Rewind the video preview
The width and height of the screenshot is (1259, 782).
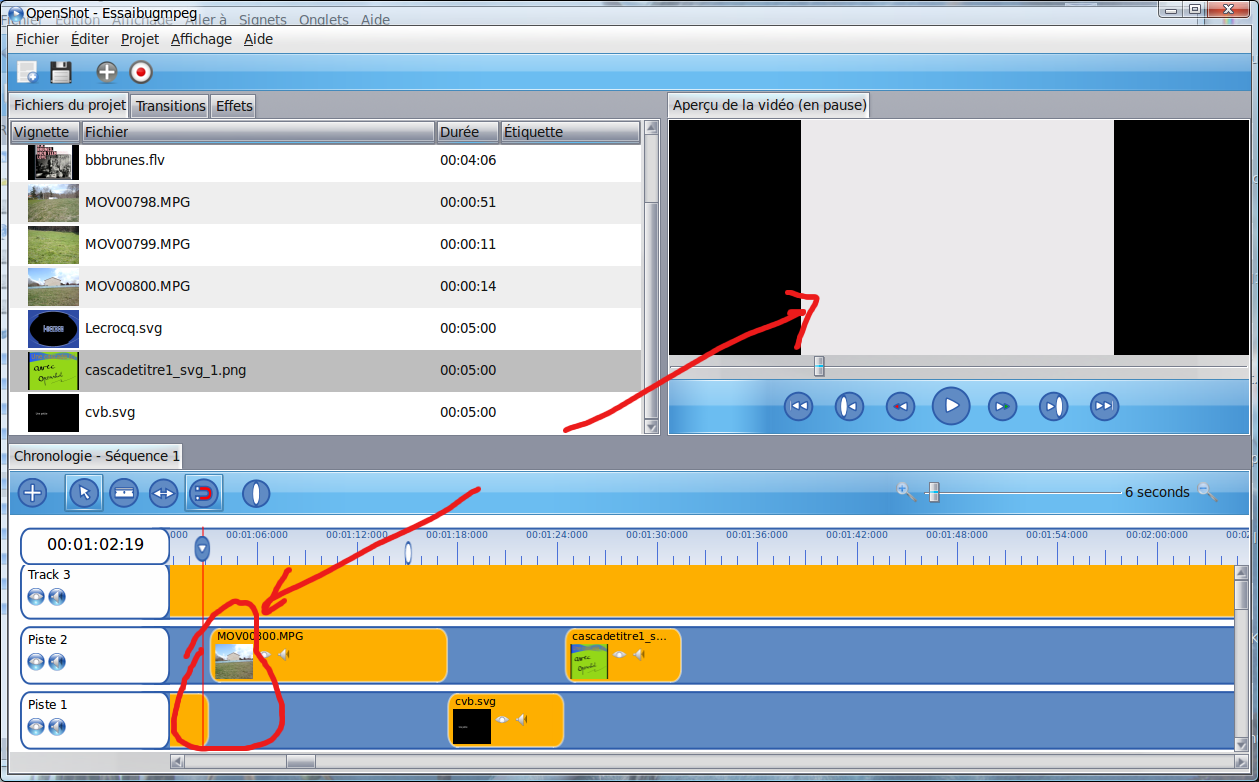coord(900,406)
